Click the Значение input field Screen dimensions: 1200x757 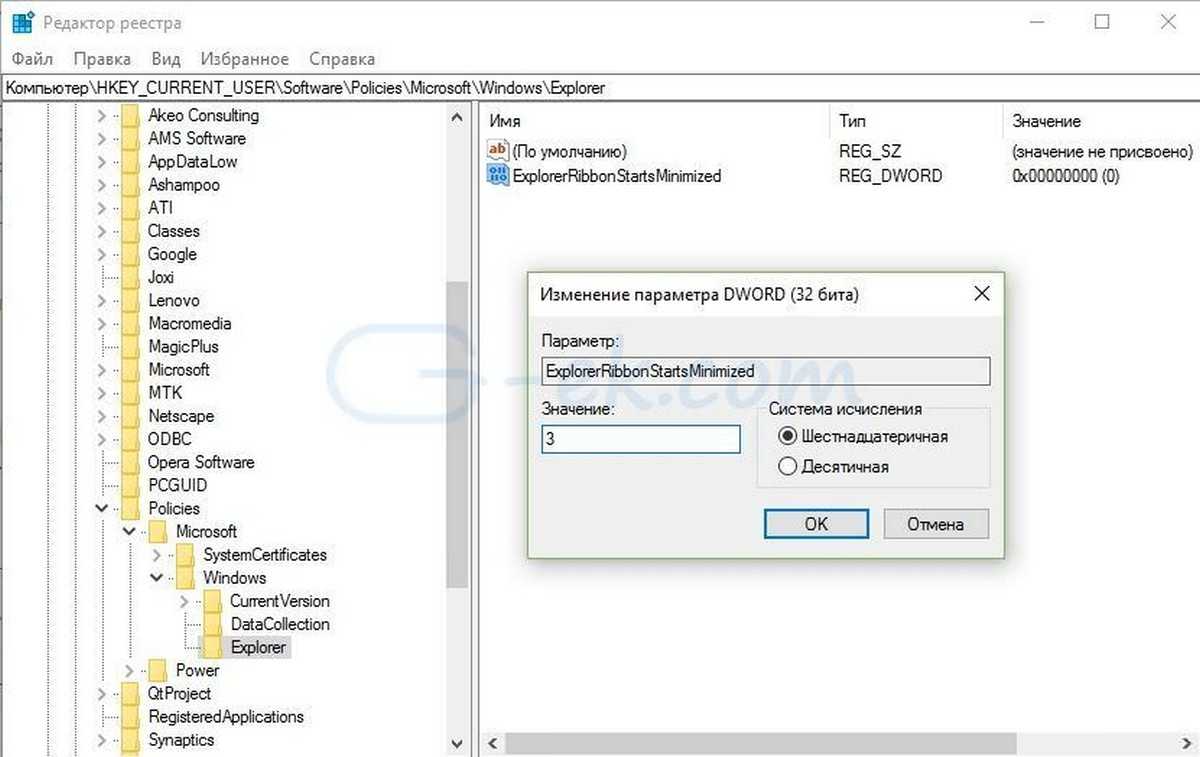(x=641, y=439)
